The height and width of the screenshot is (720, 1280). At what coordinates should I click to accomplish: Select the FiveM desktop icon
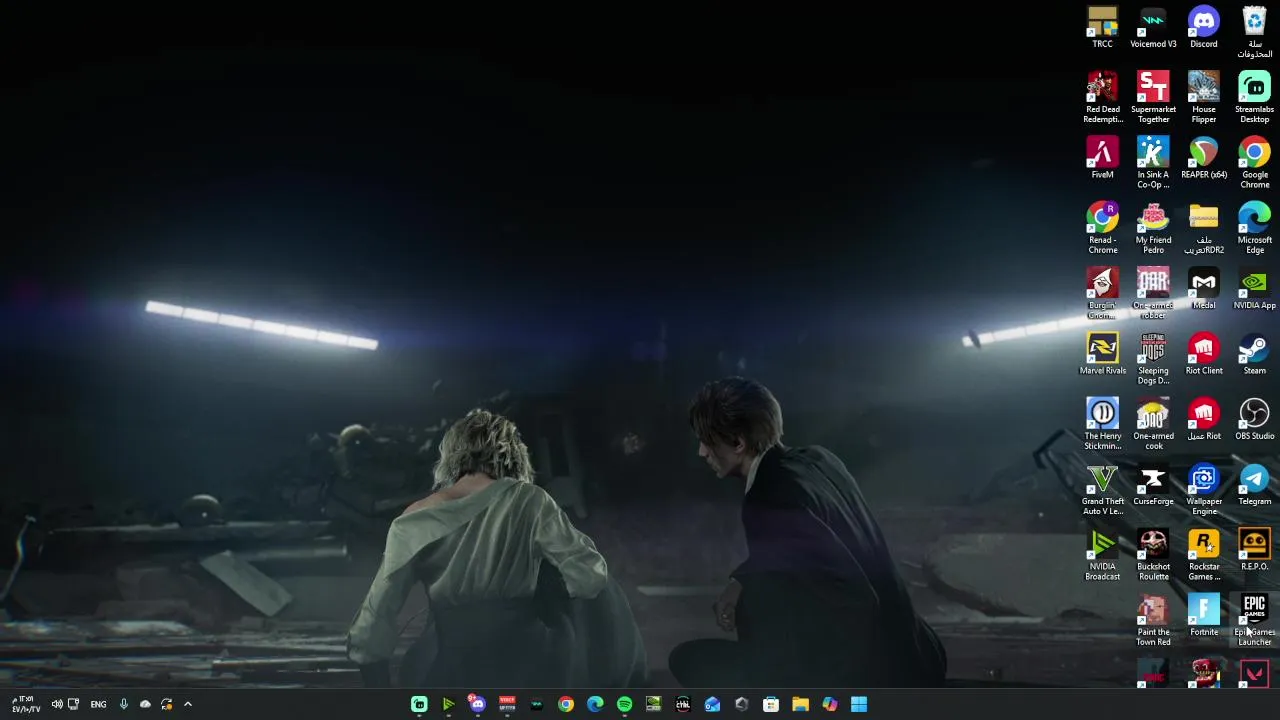(1102, 158)
